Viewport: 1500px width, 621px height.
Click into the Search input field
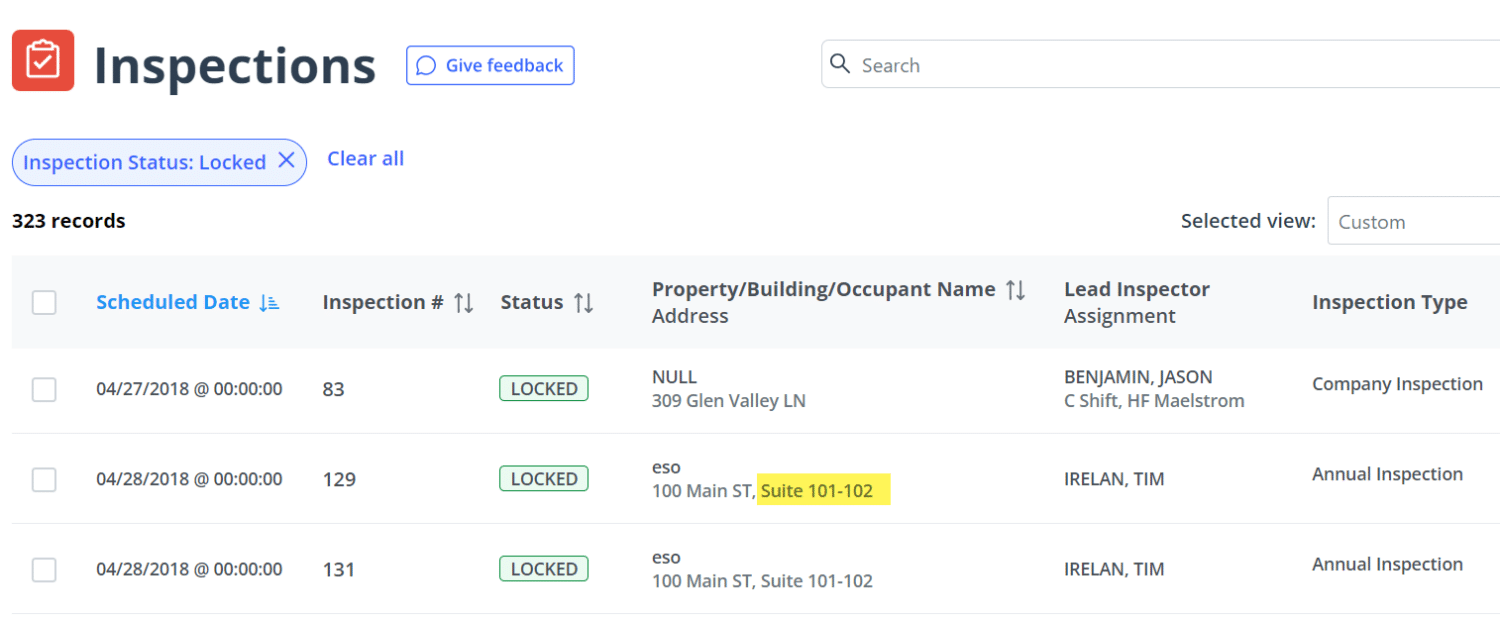click(1150, 65)
